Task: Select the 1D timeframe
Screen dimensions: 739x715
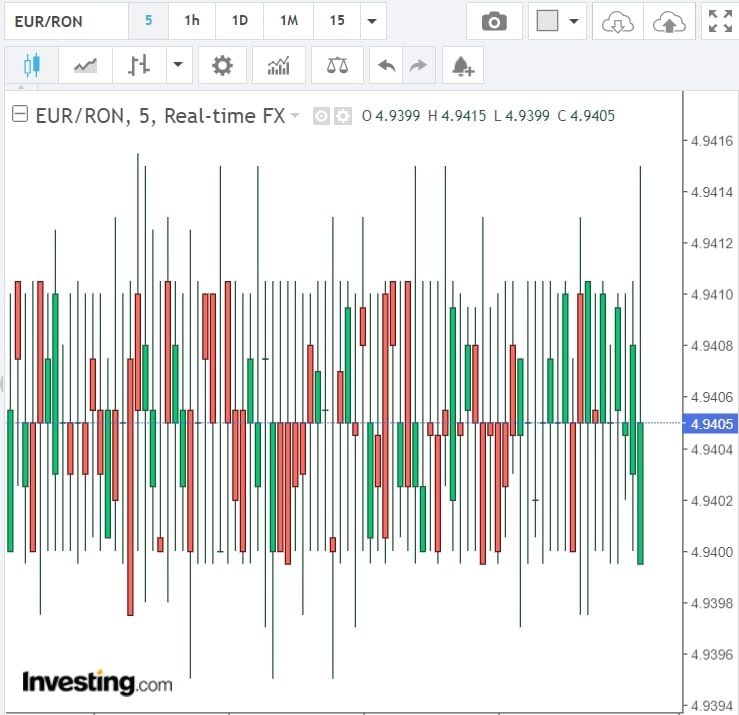Action: click(240, 21)
